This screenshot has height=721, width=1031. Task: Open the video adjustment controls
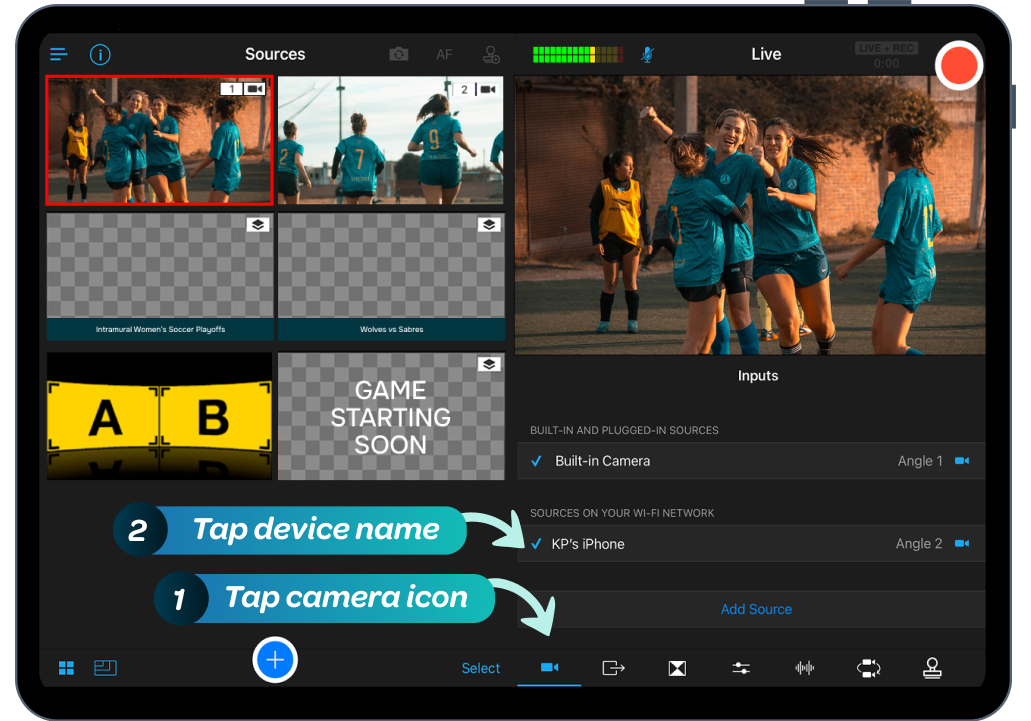pos(741,667)
